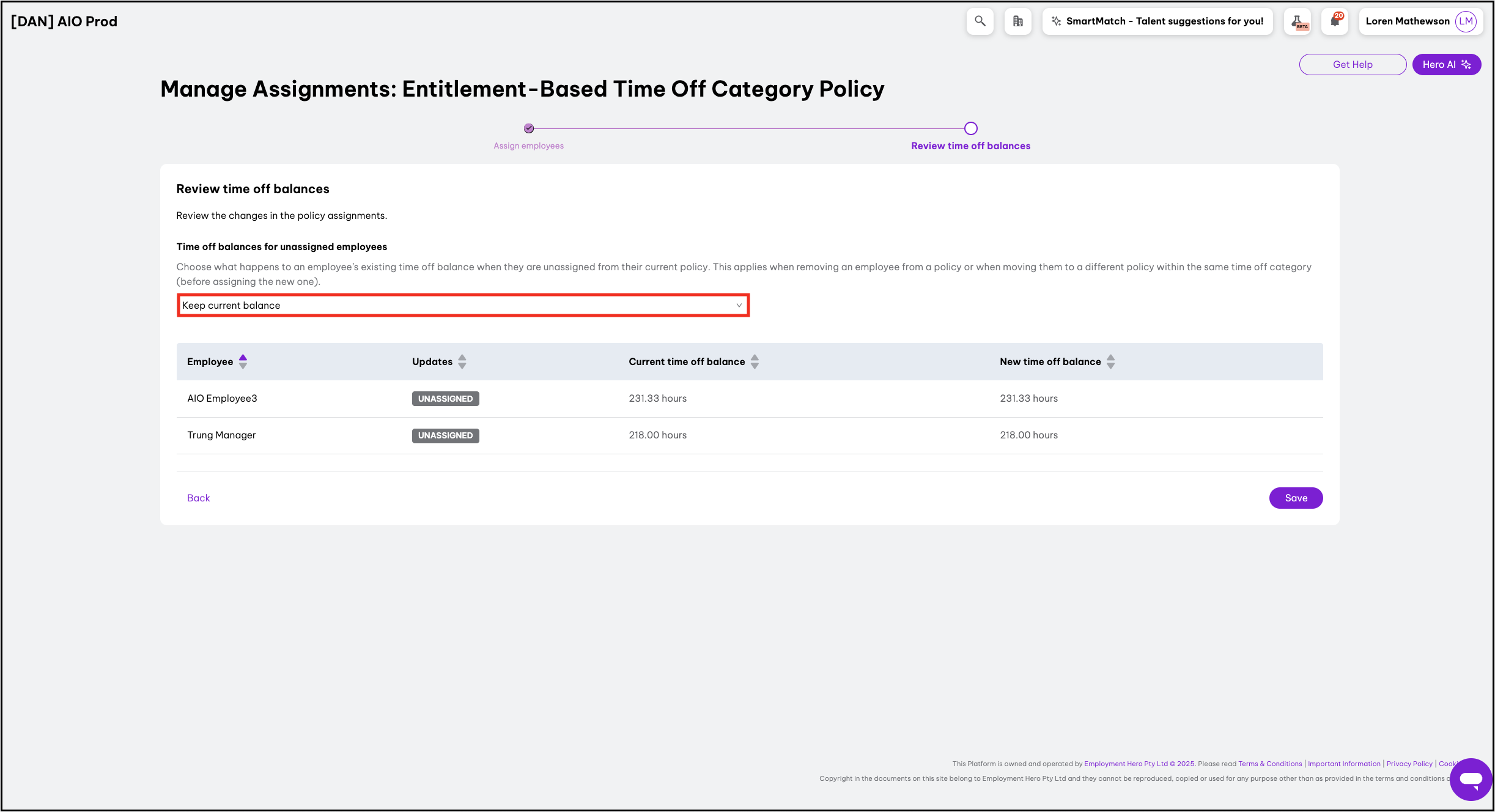
Task: Open the organisation building icon
Action: [x=1017, y=21]
